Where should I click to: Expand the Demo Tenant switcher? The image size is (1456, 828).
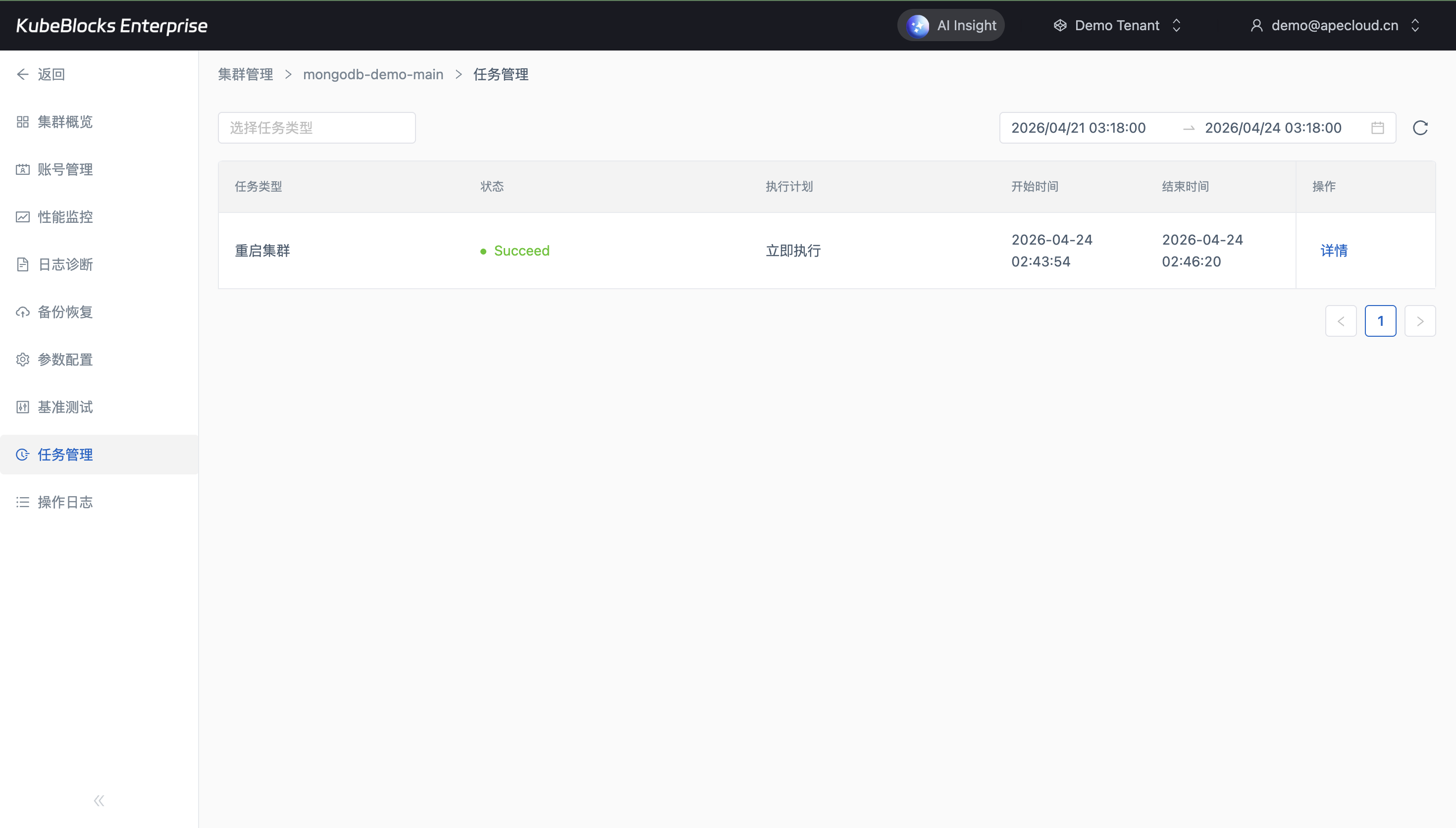point(1117,26)
